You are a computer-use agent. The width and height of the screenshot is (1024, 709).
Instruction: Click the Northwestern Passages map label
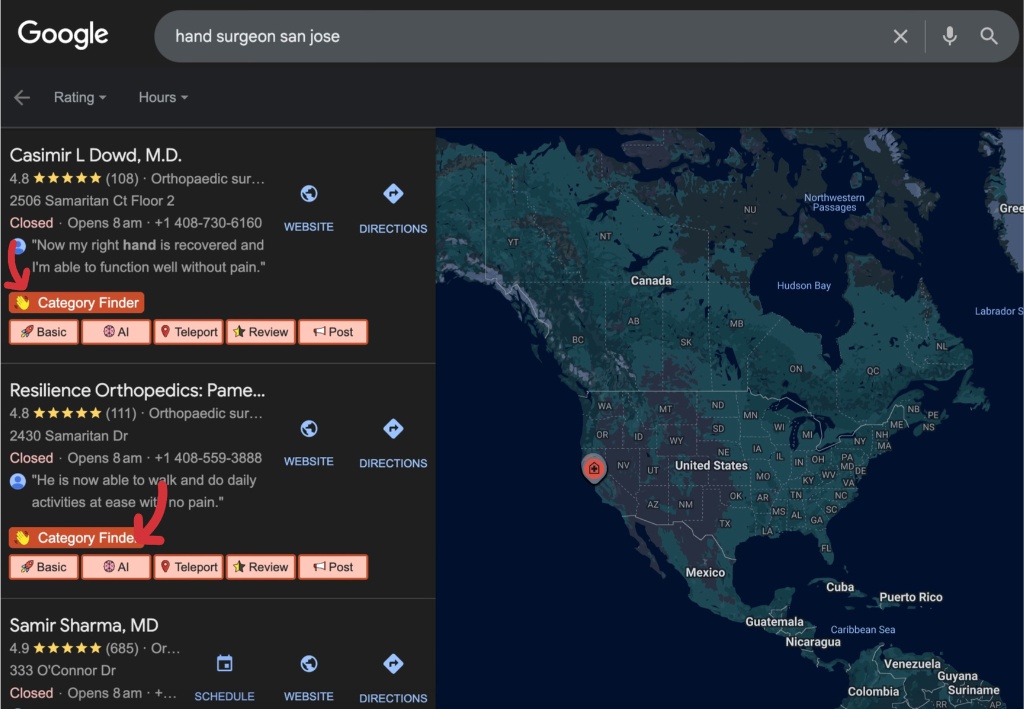click(x=834, y=202)
